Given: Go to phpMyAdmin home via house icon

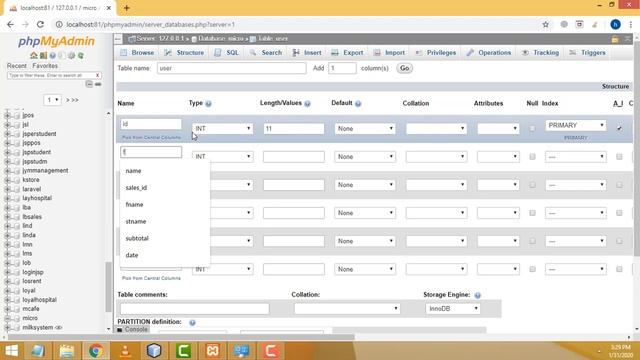Looking at the screenshot, I should 33,56.
